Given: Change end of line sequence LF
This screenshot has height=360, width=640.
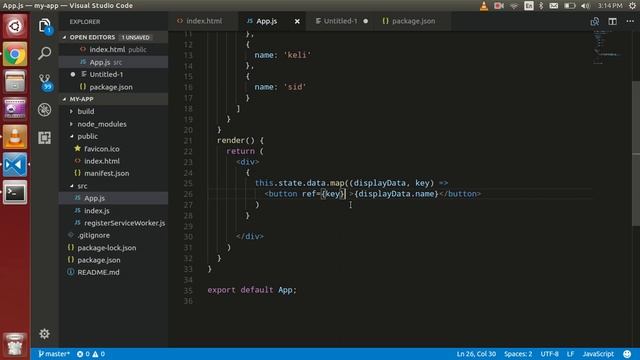Looking at the screenshot, I should [570, 354].
